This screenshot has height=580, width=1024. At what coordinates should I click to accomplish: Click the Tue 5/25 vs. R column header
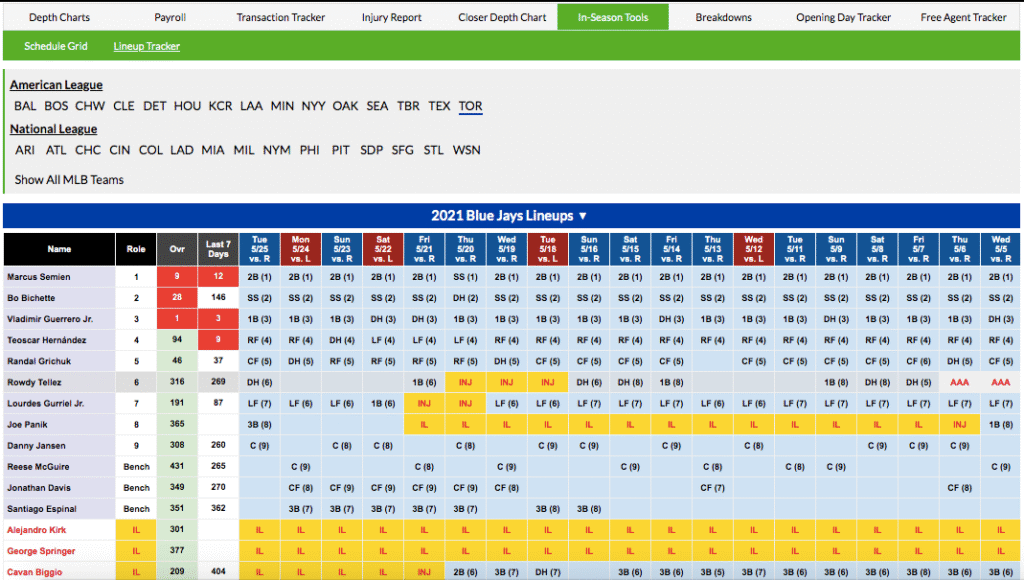click(259, 249)
